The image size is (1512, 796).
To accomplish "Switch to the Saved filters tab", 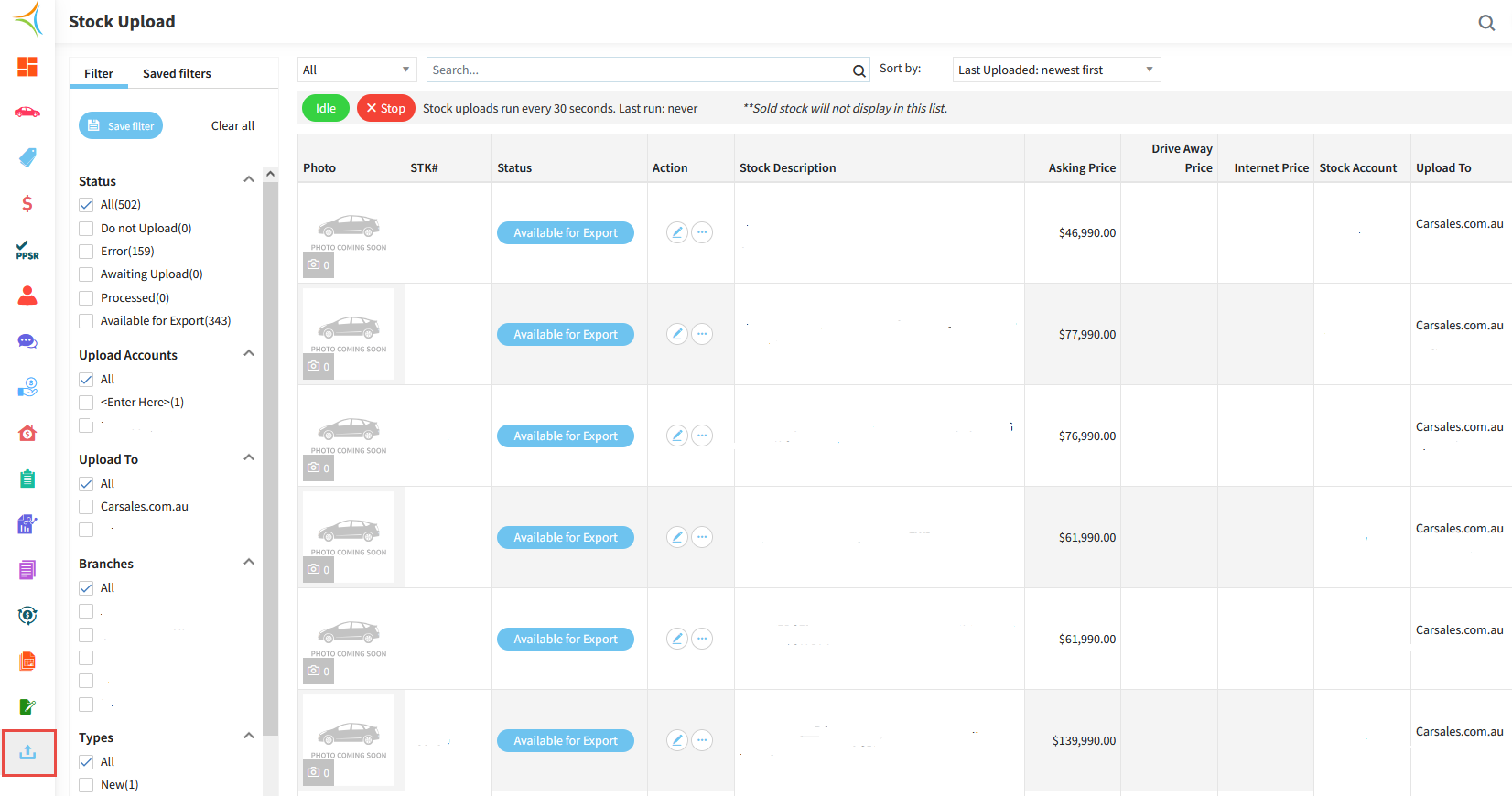I will 177,73.
